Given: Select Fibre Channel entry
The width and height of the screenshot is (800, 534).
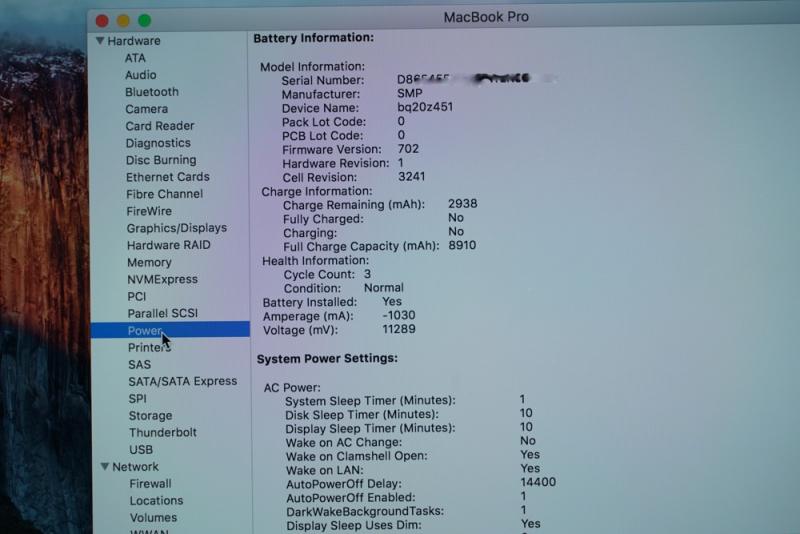Looking at the screenshot, I should 164,194.
